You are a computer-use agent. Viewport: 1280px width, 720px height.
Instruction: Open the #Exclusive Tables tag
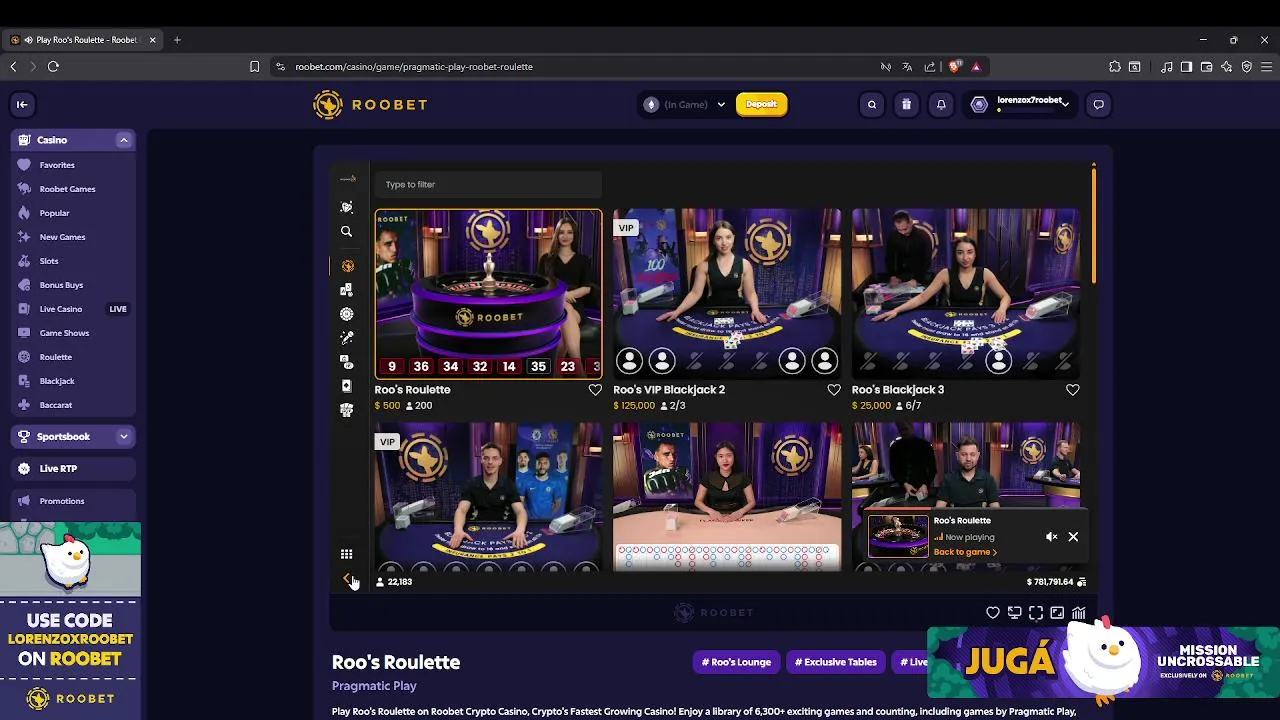(836, 662)
